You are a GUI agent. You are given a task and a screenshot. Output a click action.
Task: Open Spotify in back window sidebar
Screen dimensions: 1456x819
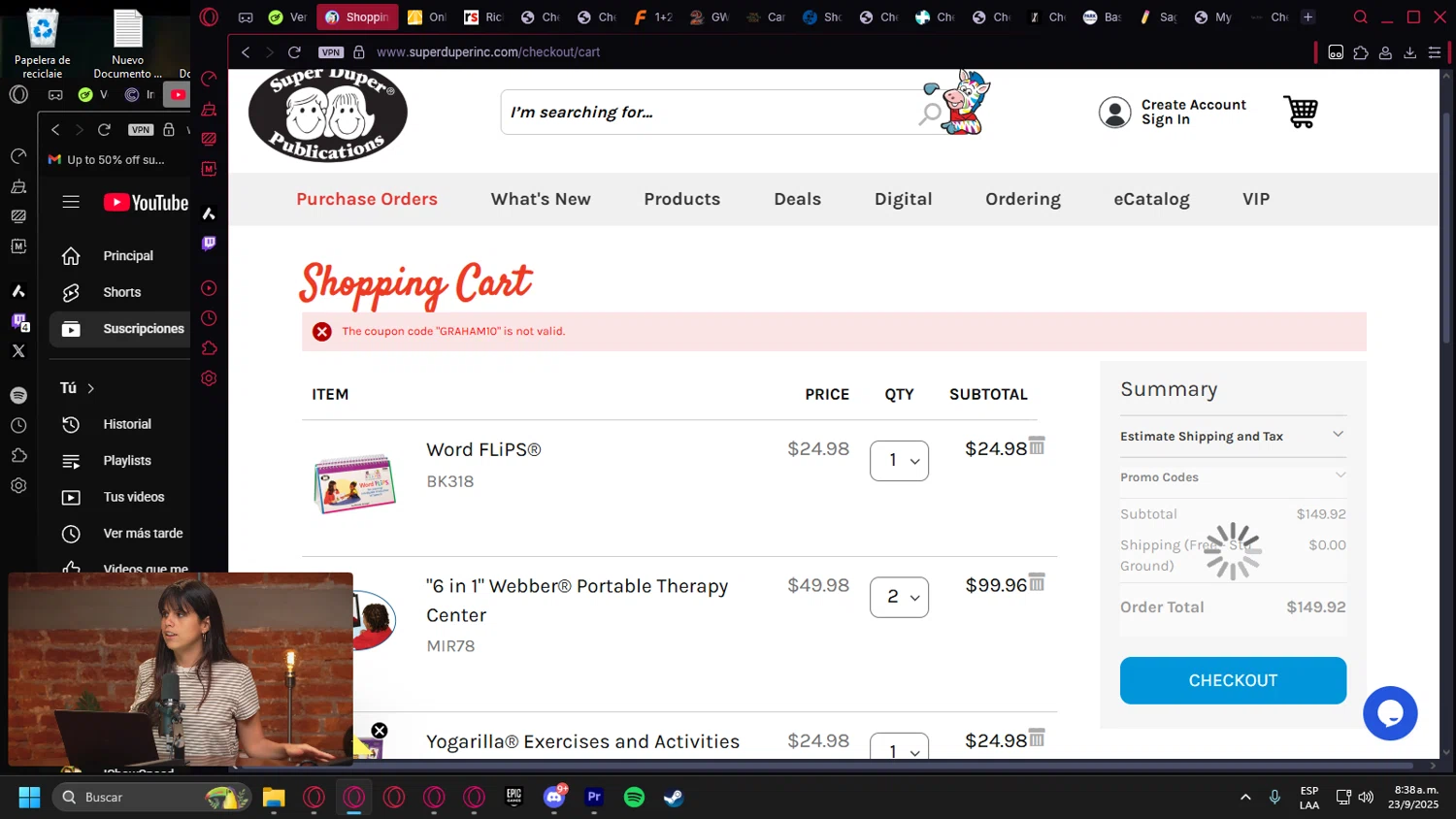tap(18, 395)
